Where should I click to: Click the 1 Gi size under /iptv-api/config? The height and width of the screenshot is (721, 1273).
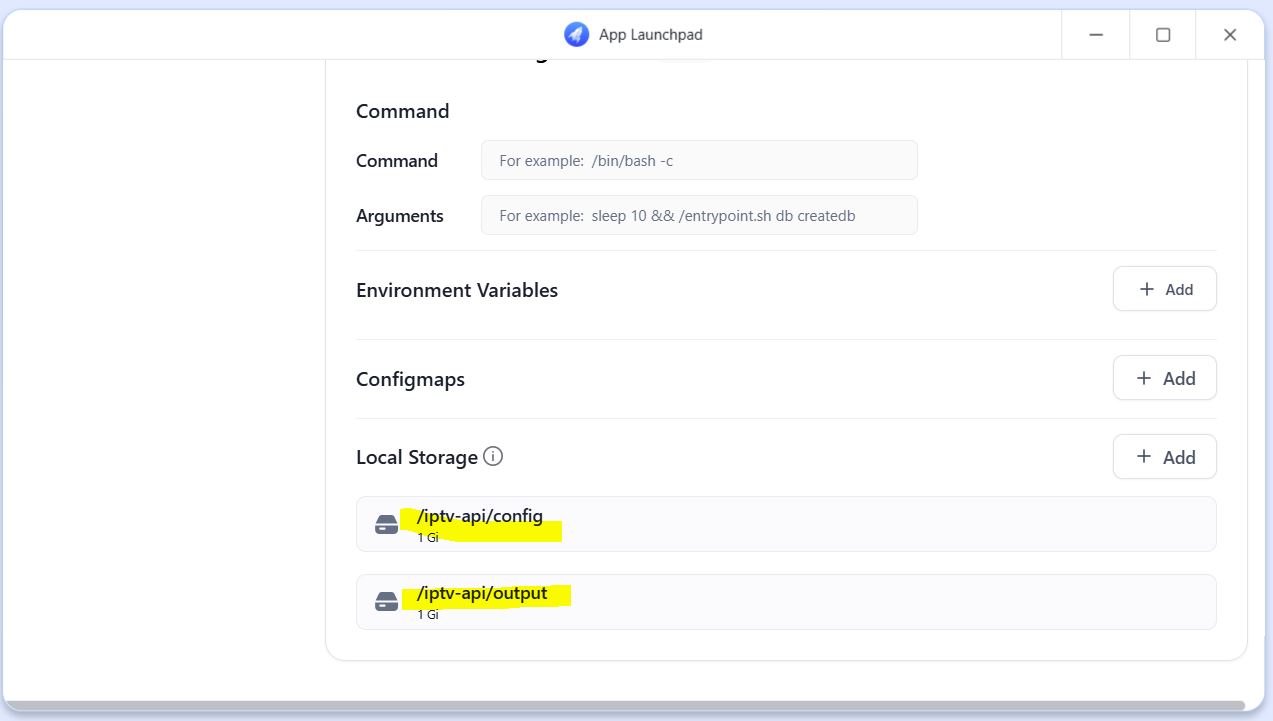(x=428, y=537)
